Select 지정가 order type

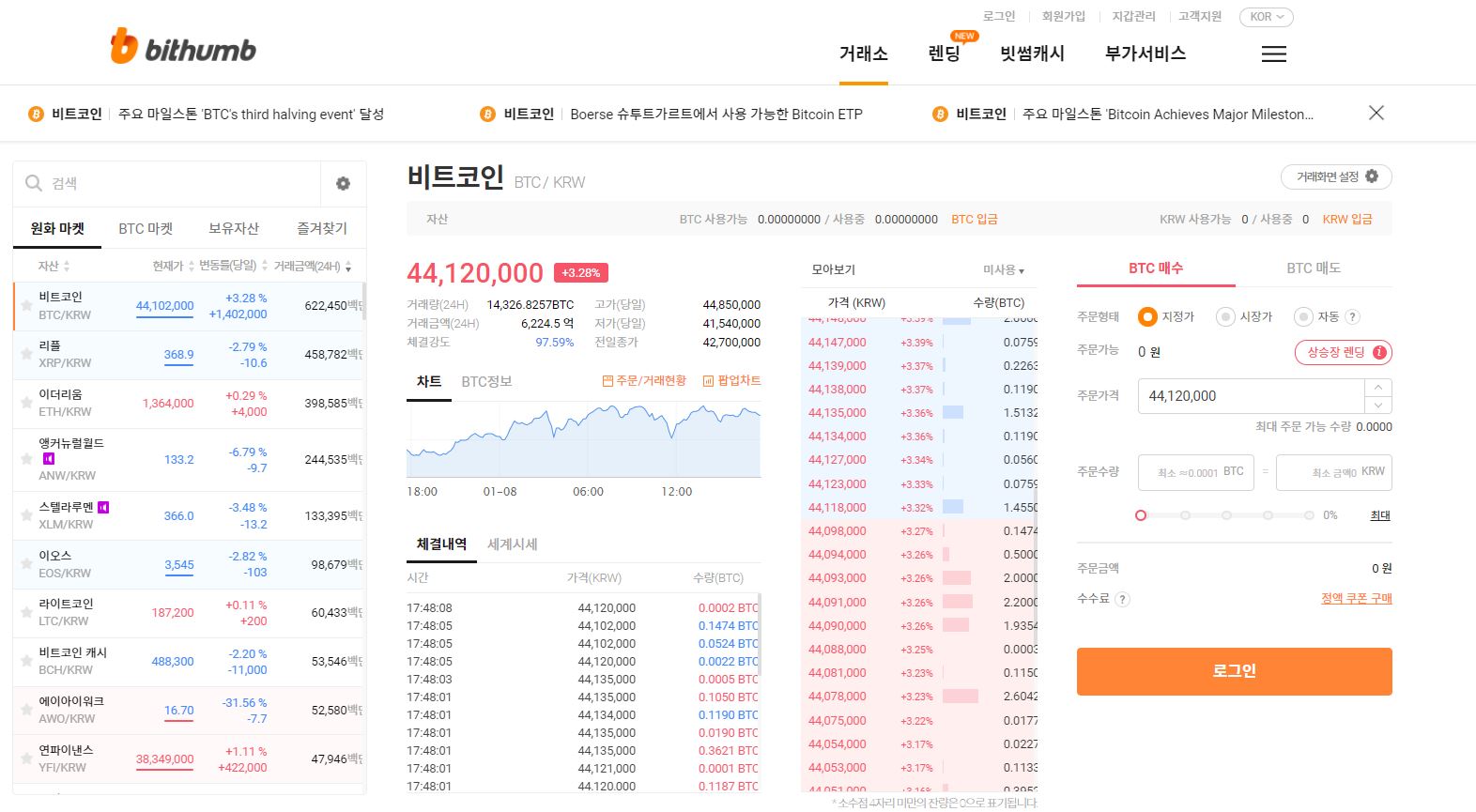pyautogui.click(x=1146, y=317)
